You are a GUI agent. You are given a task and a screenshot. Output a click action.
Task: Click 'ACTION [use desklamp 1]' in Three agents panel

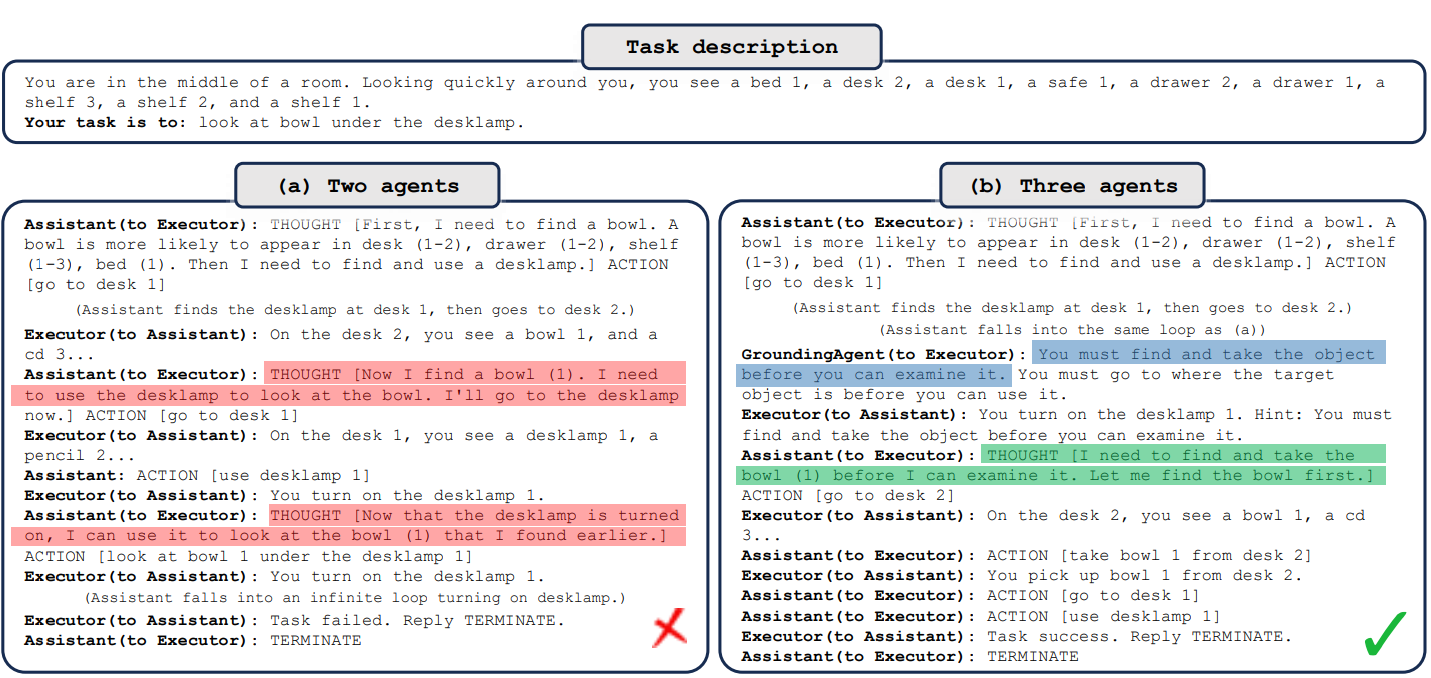coord(1104,616)
